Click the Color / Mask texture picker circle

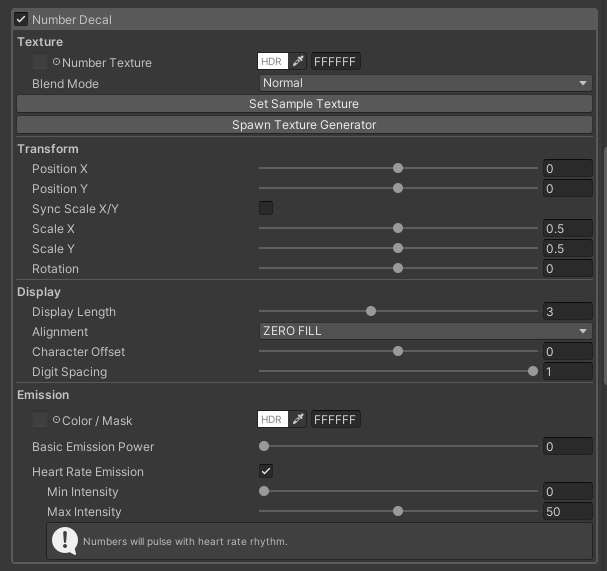tap(56, 419)
